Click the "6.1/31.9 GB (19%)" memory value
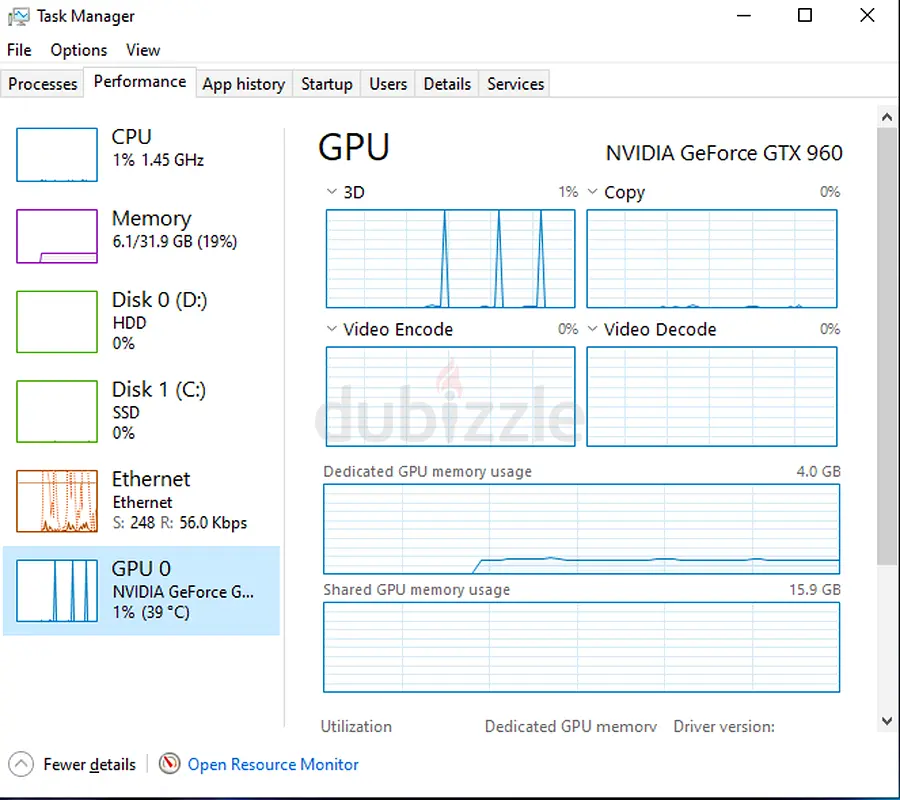 [x=174, y=241]
